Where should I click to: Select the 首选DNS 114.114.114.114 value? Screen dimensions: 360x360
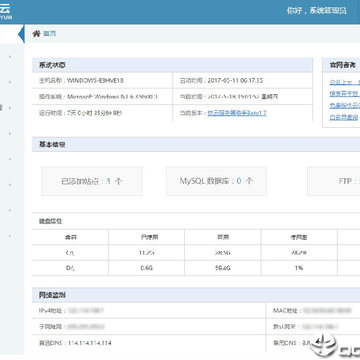click(x=90, y=343)
